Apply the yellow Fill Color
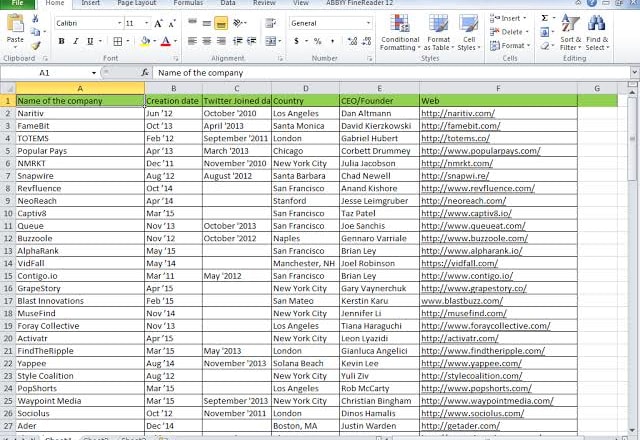The height and width of the screenshot is (440, 640). point(145,41)
